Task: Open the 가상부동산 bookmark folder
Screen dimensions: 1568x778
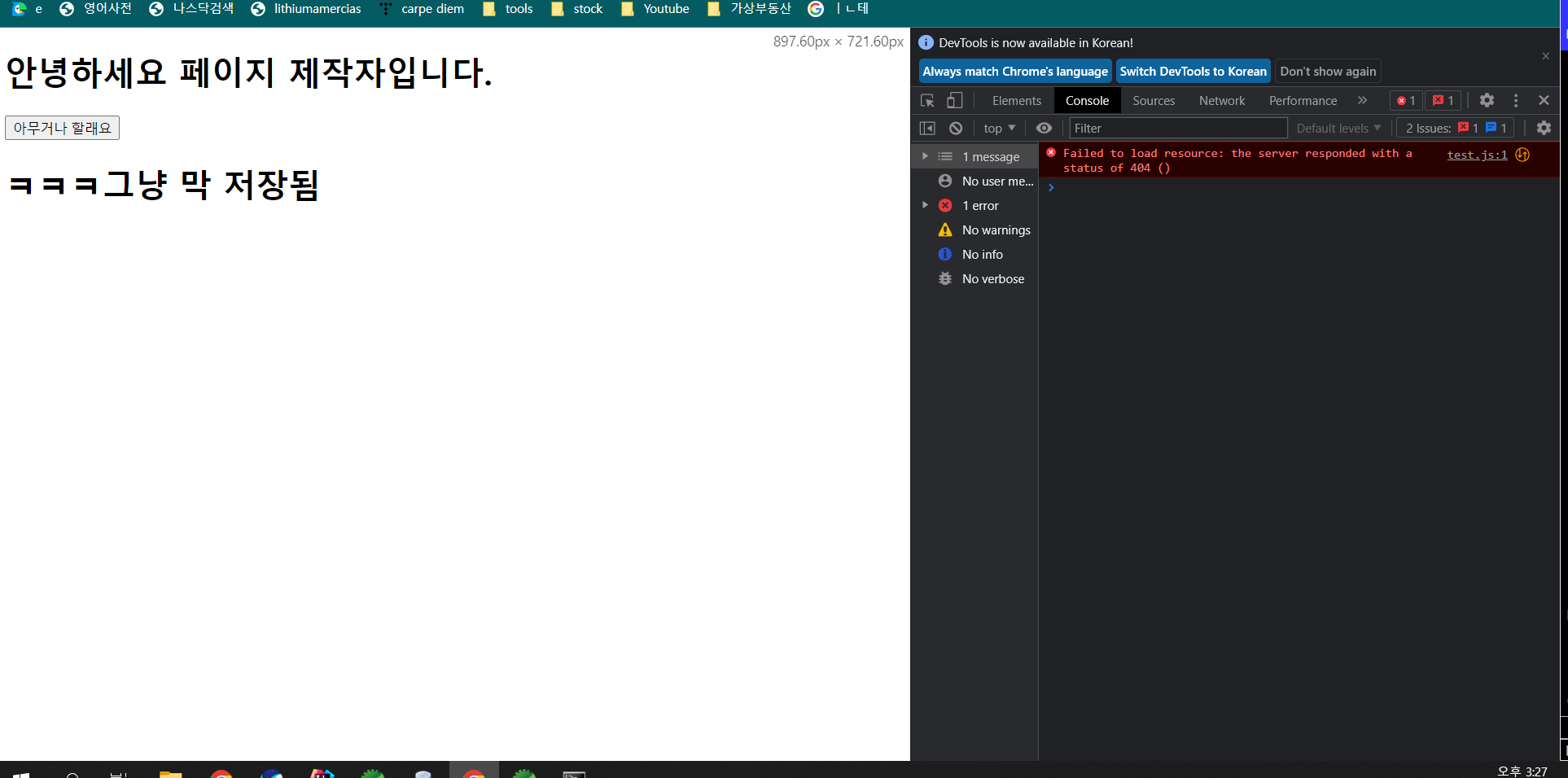Action: 749,9
